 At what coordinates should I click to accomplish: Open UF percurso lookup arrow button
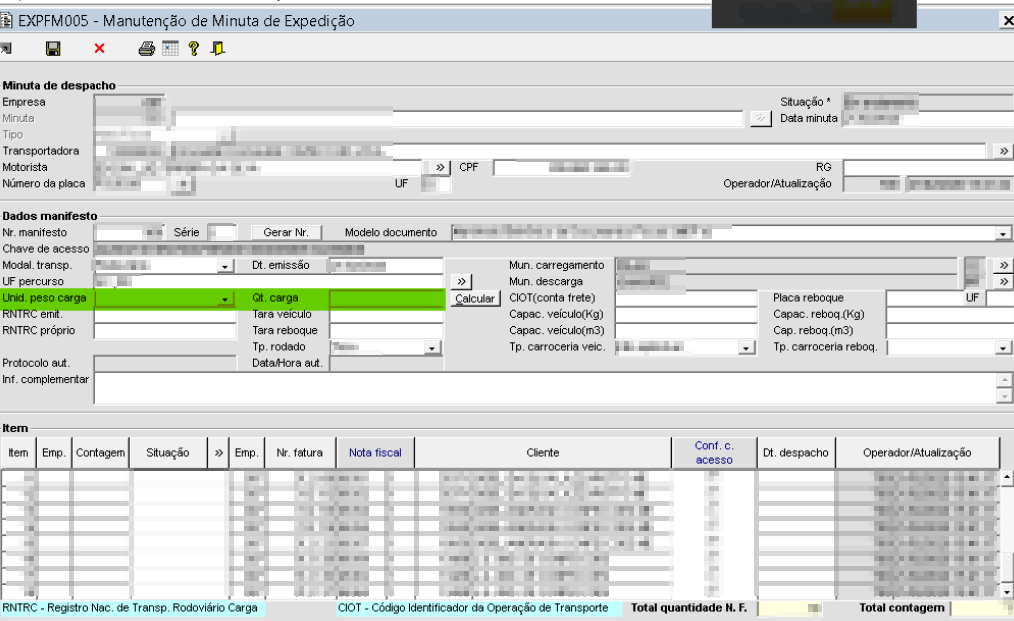point(461,281)
